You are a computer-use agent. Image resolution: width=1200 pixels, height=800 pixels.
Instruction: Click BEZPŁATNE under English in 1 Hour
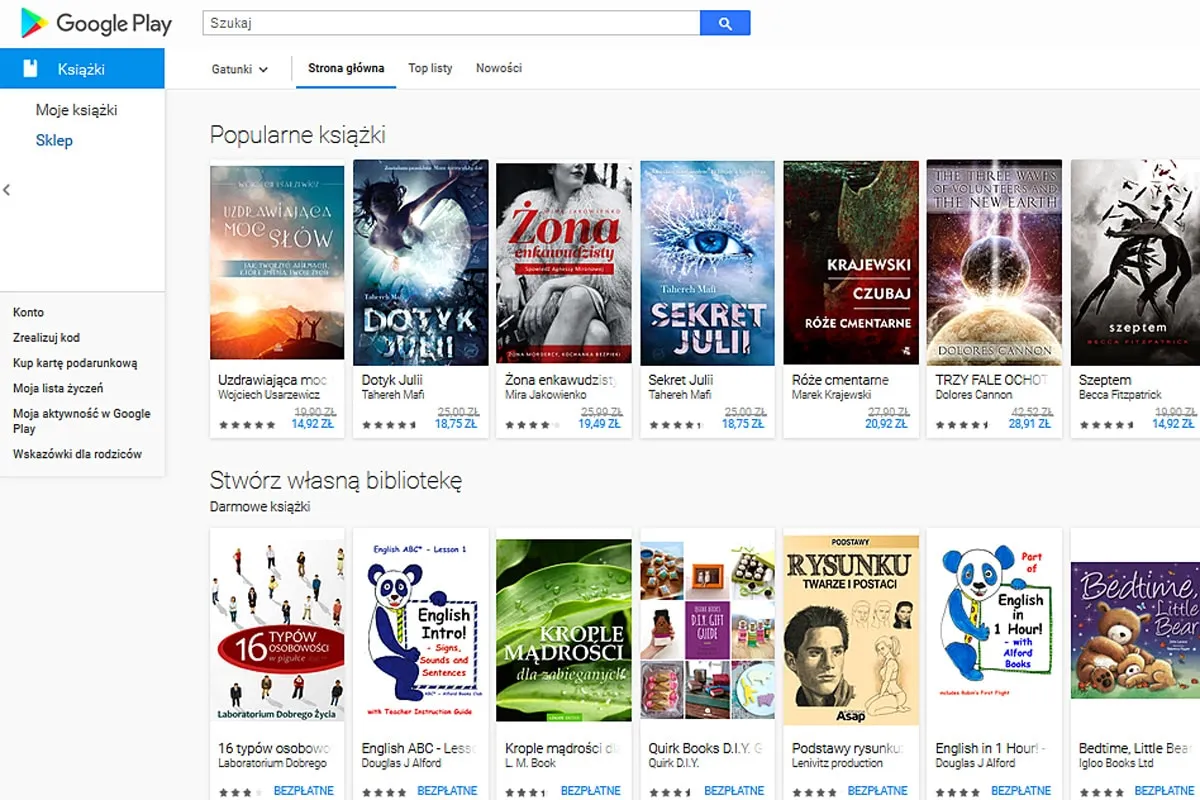pos(1021,791)
